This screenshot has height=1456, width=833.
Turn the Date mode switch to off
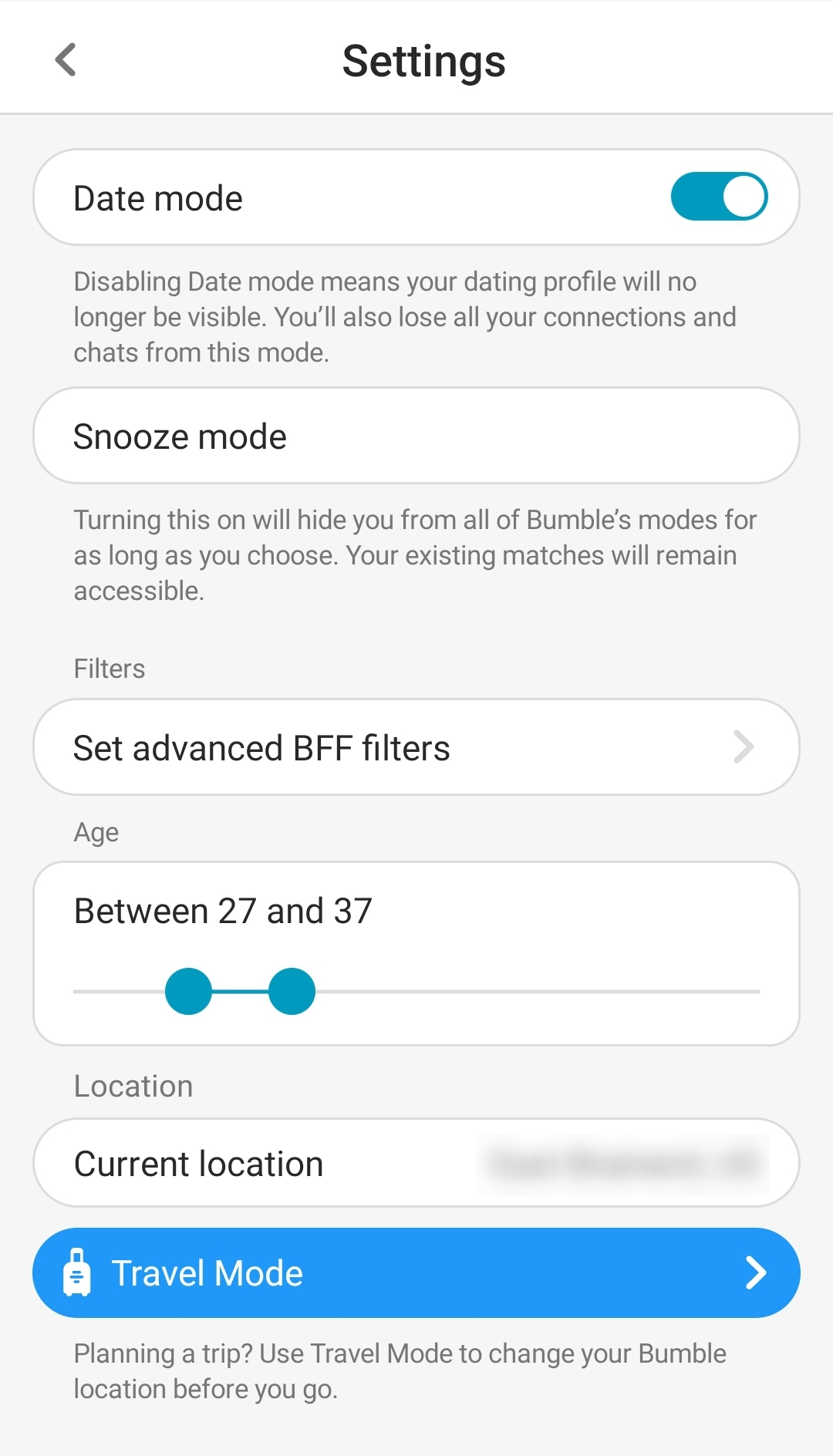tap(719, 197)
